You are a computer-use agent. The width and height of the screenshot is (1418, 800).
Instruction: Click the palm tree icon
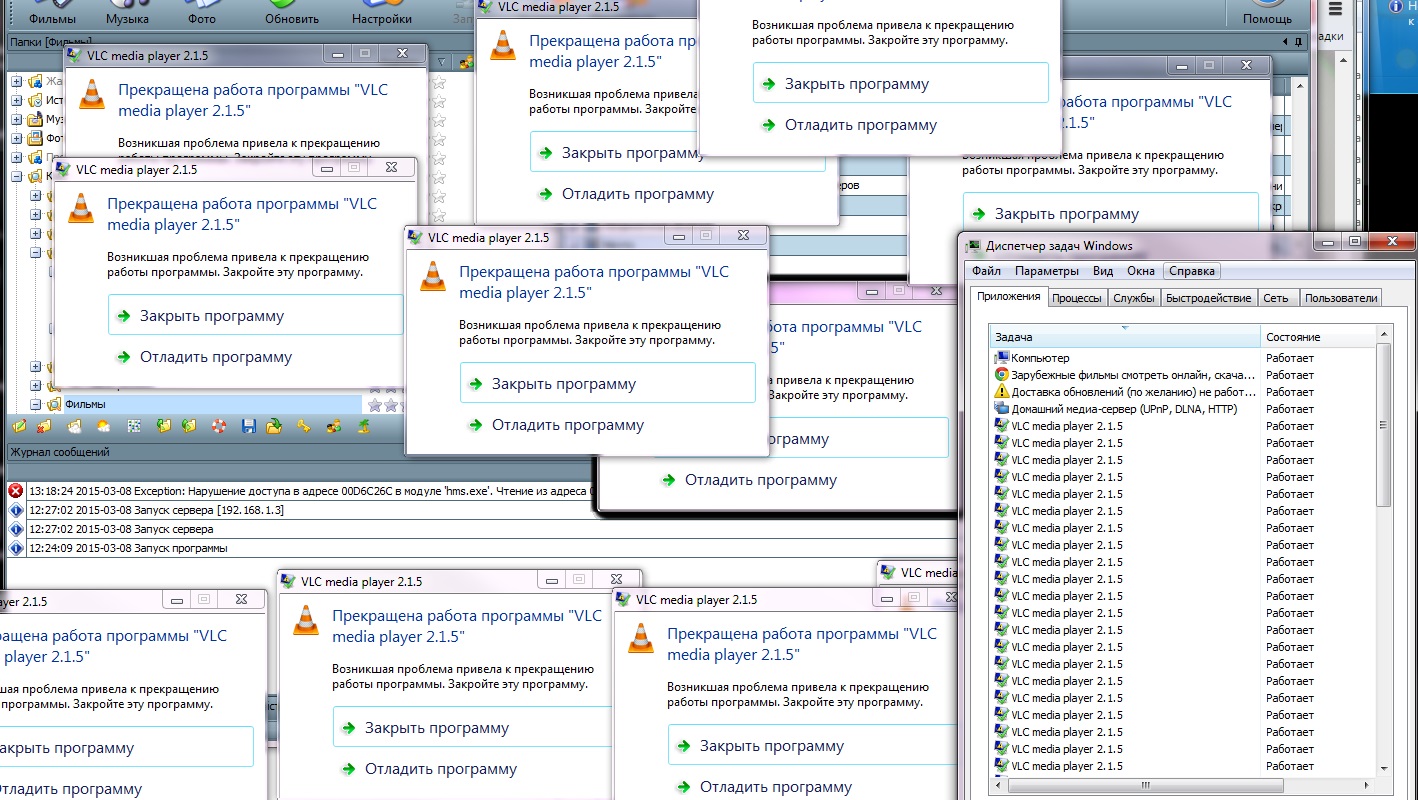point(363,427)
